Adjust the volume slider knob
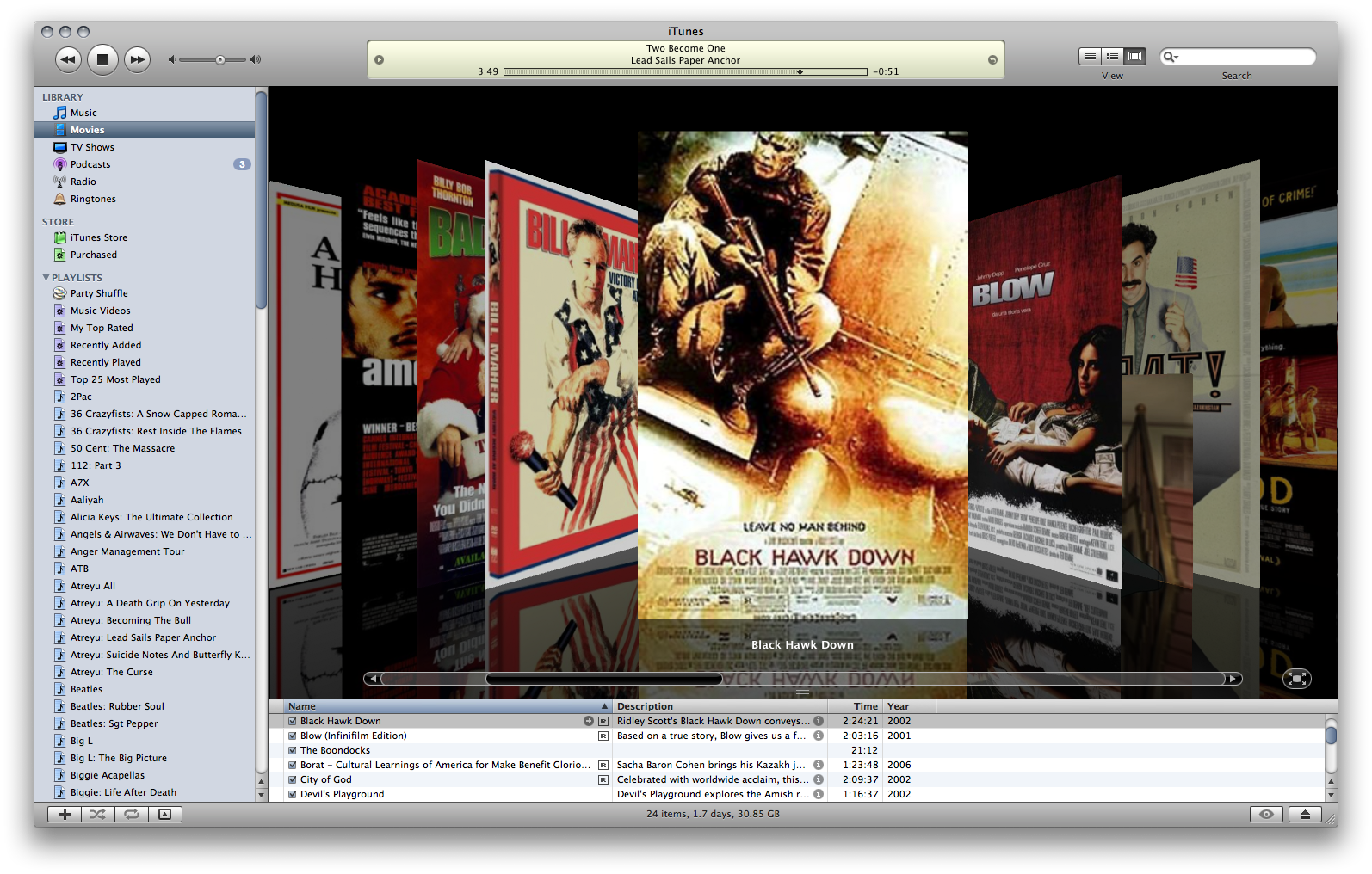The height and width of the screenshot is (874, 1372). tap(220, 59)
